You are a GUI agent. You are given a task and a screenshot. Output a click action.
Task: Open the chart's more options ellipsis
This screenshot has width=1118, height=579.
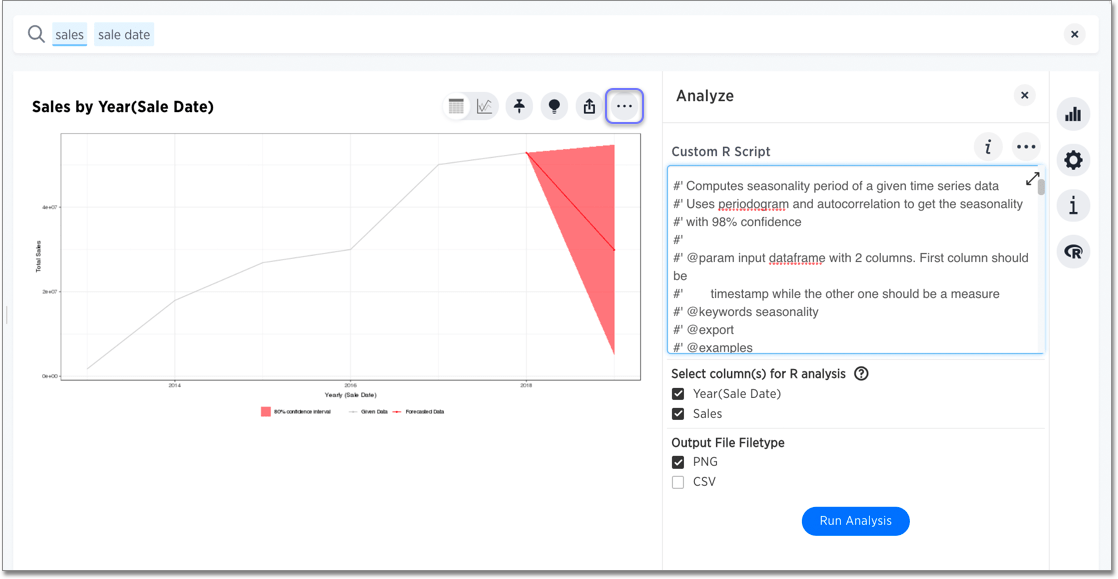[x=624, y=106]
